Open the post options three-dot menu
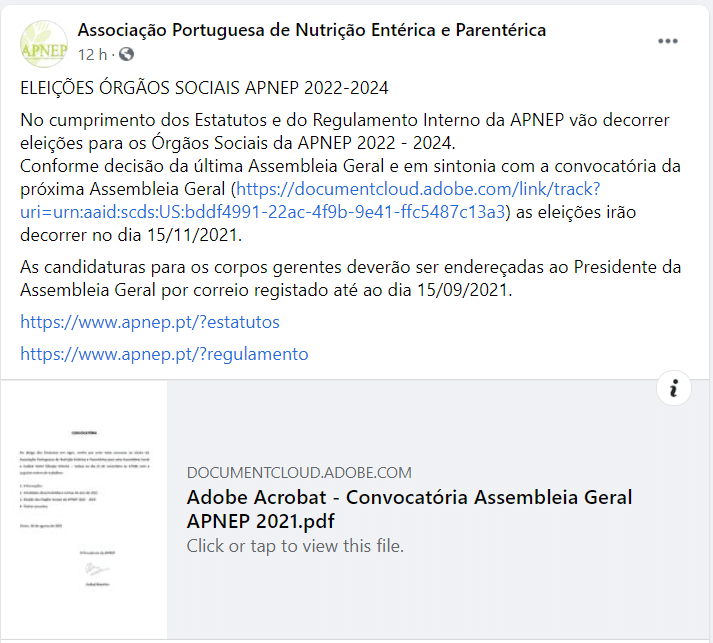The width and height of the screenshot is (713, 643). click(x=668, y=41)
